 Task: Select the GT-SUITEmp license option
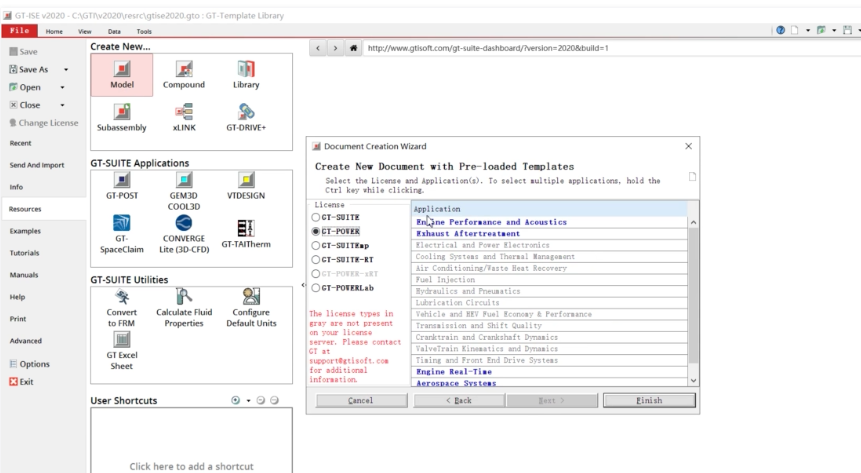point(340,246)
